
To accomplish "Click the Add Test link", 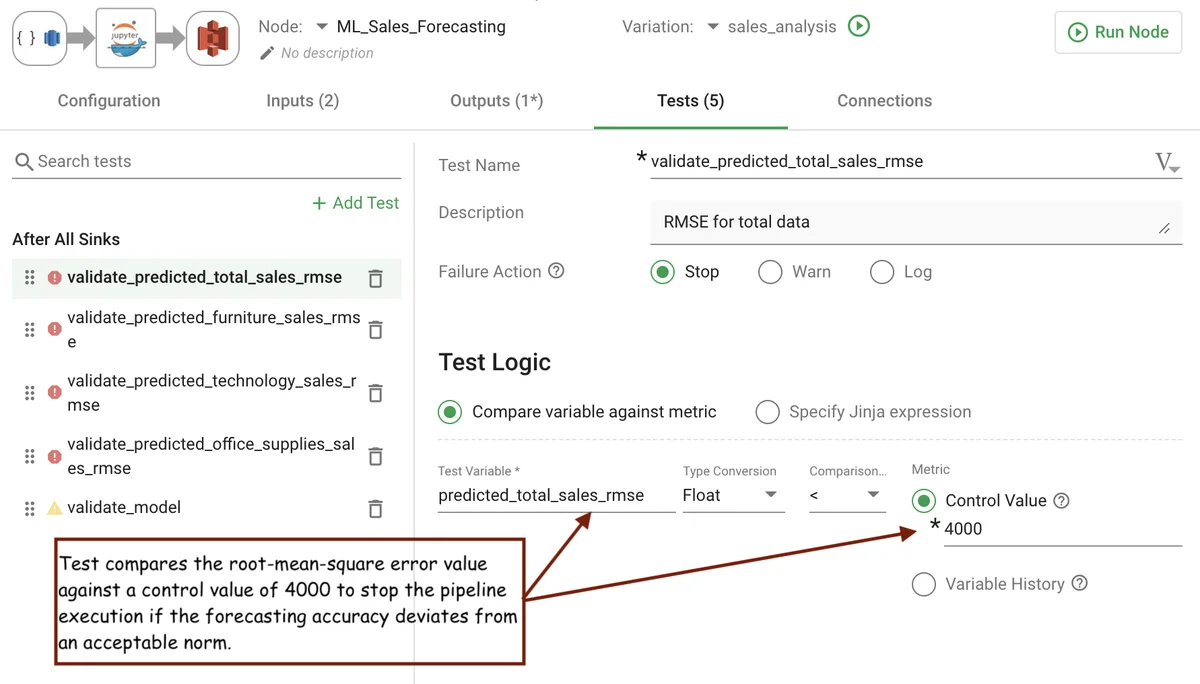I will [x=356, y=203].
